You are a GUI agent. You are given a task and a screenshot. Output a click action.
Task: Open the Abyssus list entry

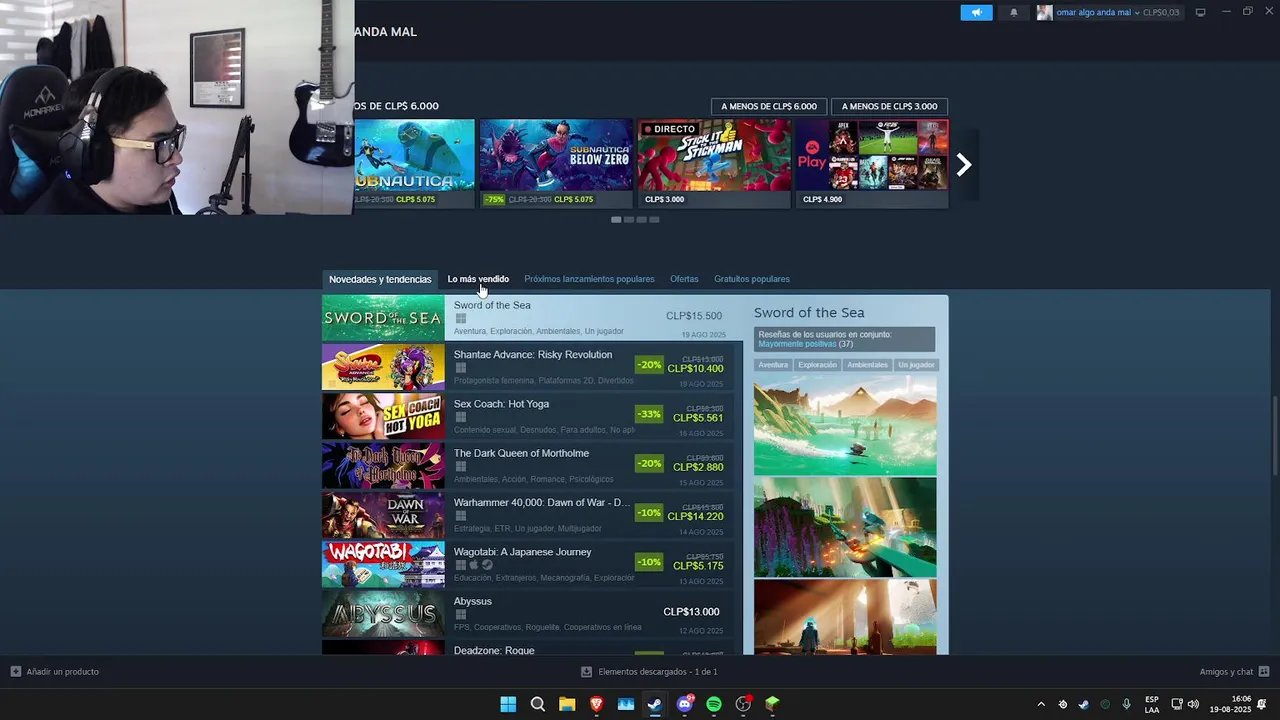tap(527, 614)
